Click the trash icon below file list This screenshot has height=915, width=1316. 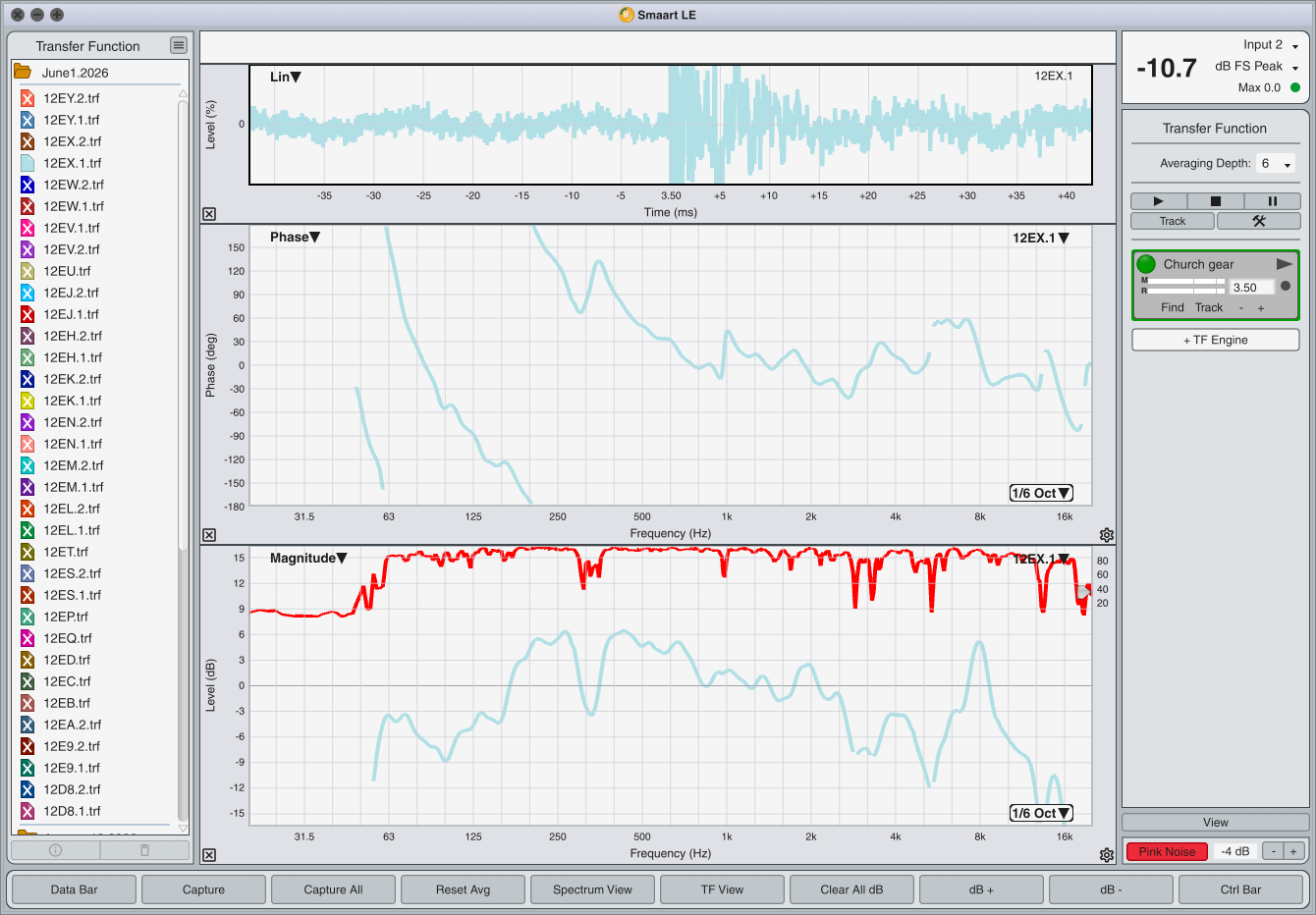point(144,850)
